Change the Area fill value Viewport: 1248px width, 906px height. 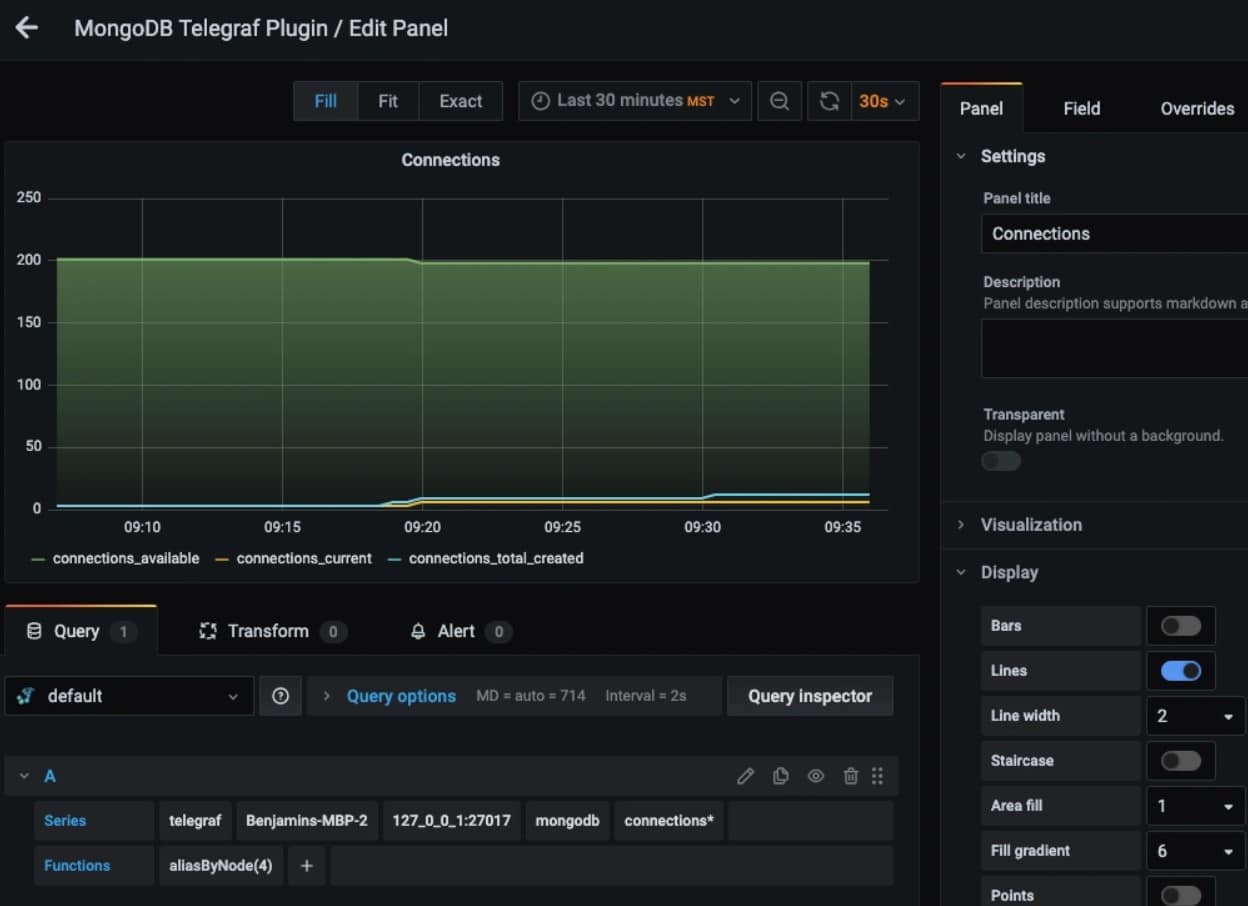(1195, 806)
